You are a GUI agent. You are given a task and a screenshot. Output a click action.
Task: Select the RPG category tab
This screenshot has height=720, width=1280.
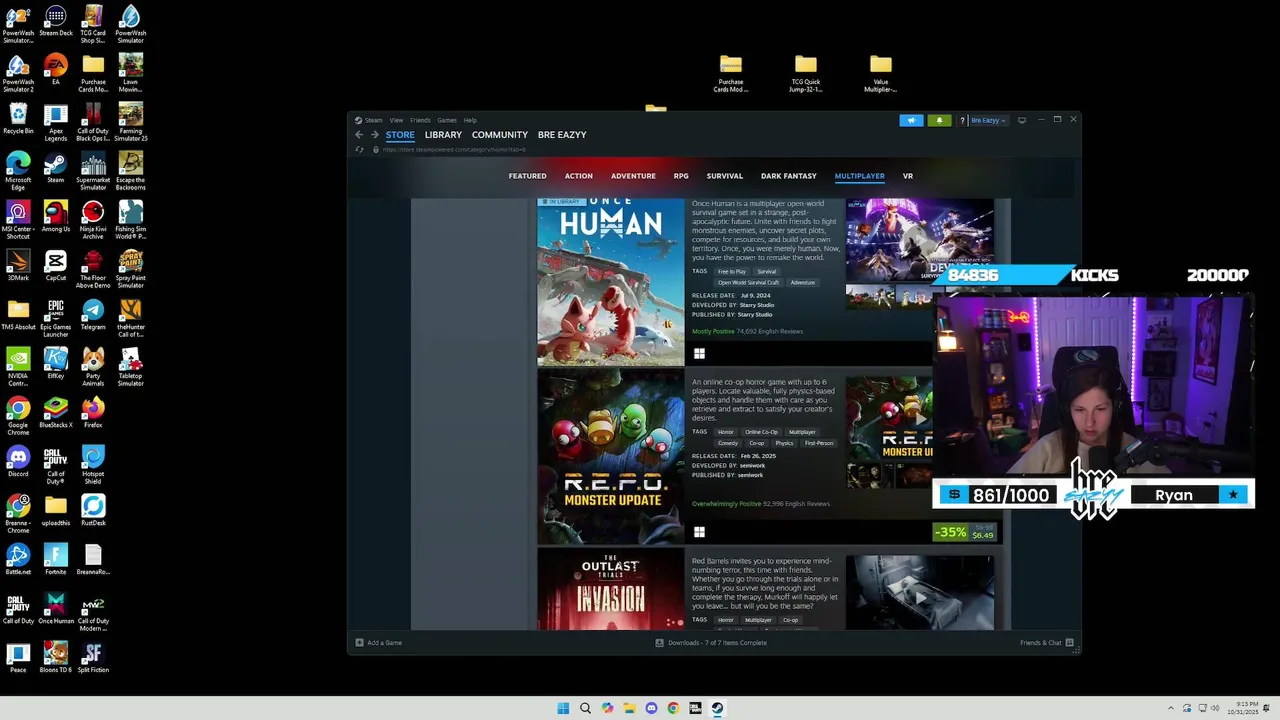click(x=681, y=176)
